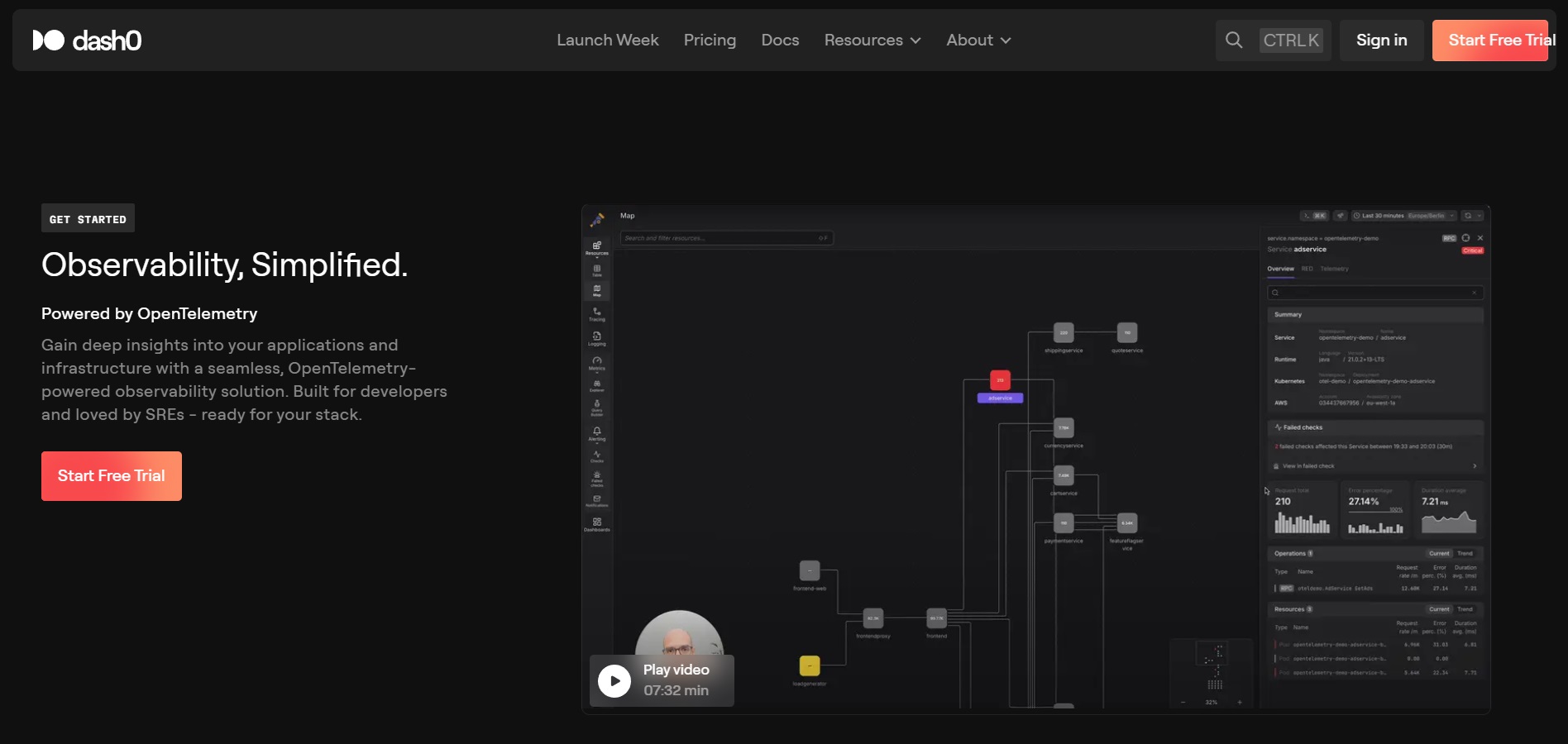Select the shippingservice node on the map
This screenshot has width=1568, height=744.
coord(1064,332)
